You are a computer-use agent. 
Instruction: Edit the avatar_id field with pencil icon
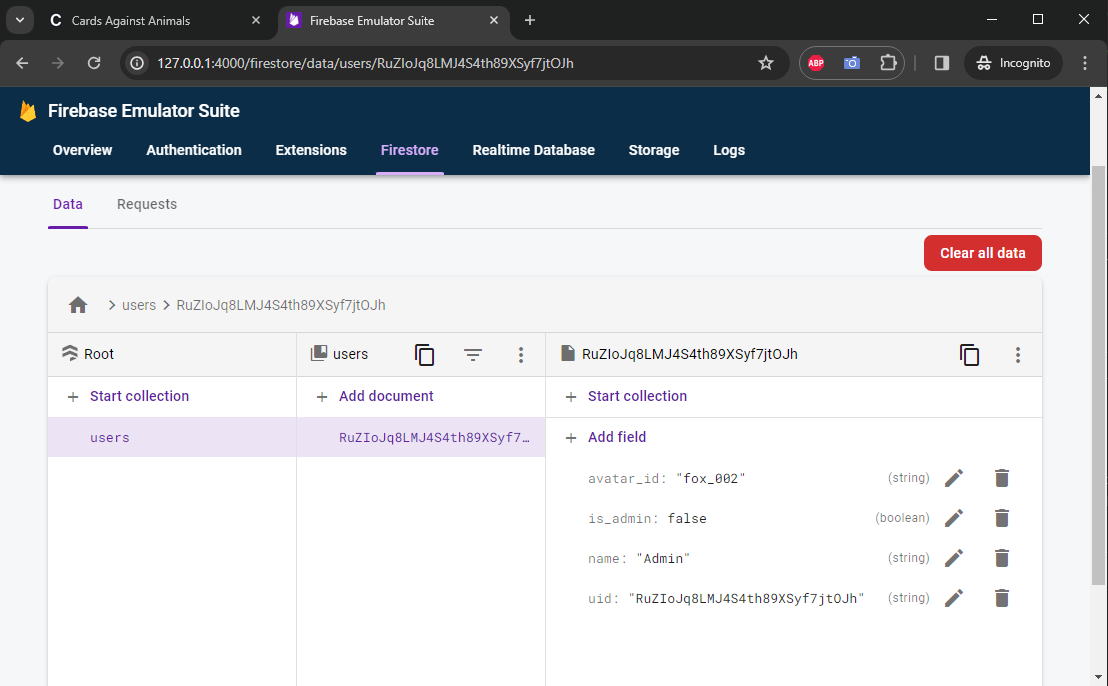[954, 478]
